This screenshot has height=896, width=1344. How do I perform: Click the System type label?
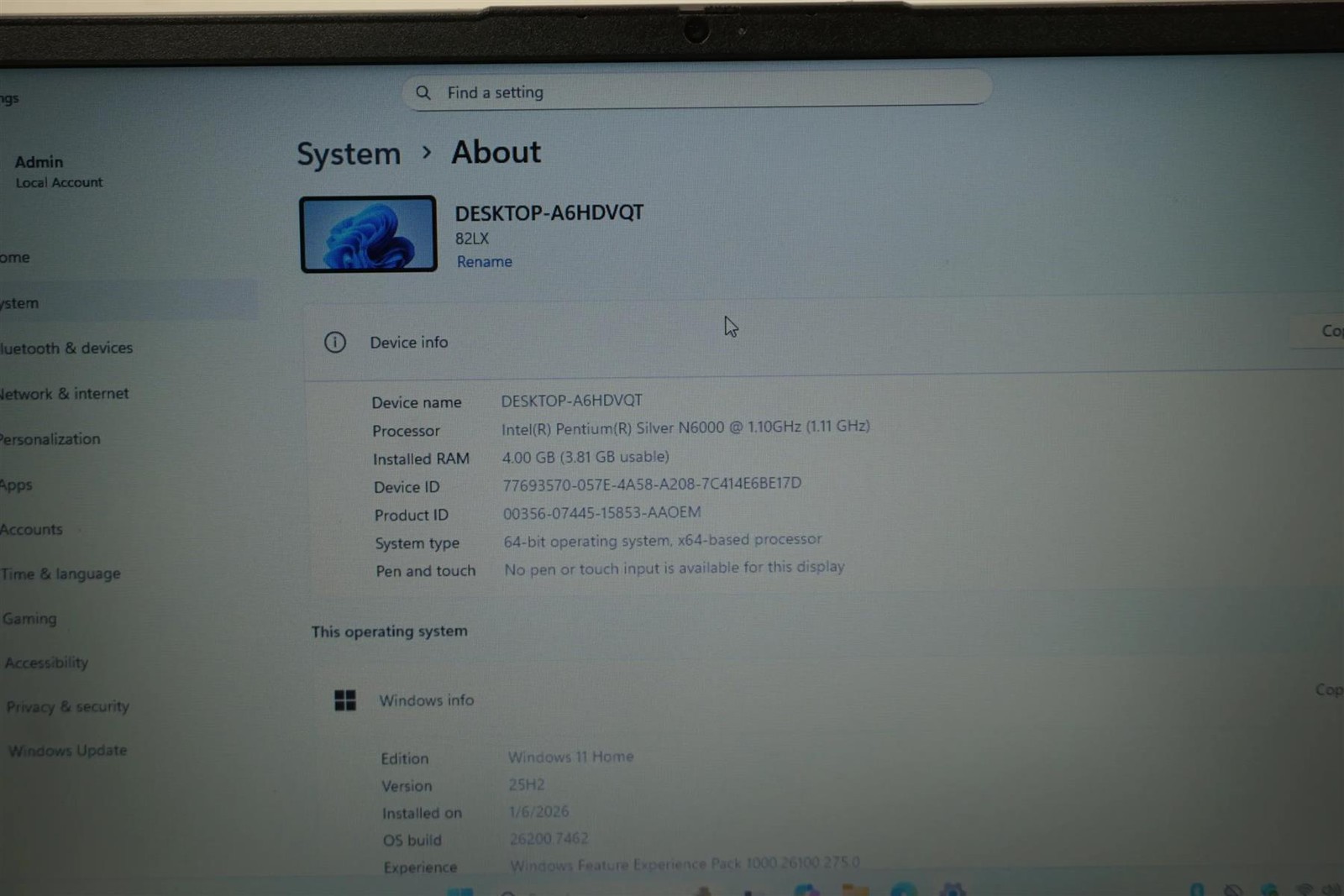pyautogui.click(x=417, y=543)
